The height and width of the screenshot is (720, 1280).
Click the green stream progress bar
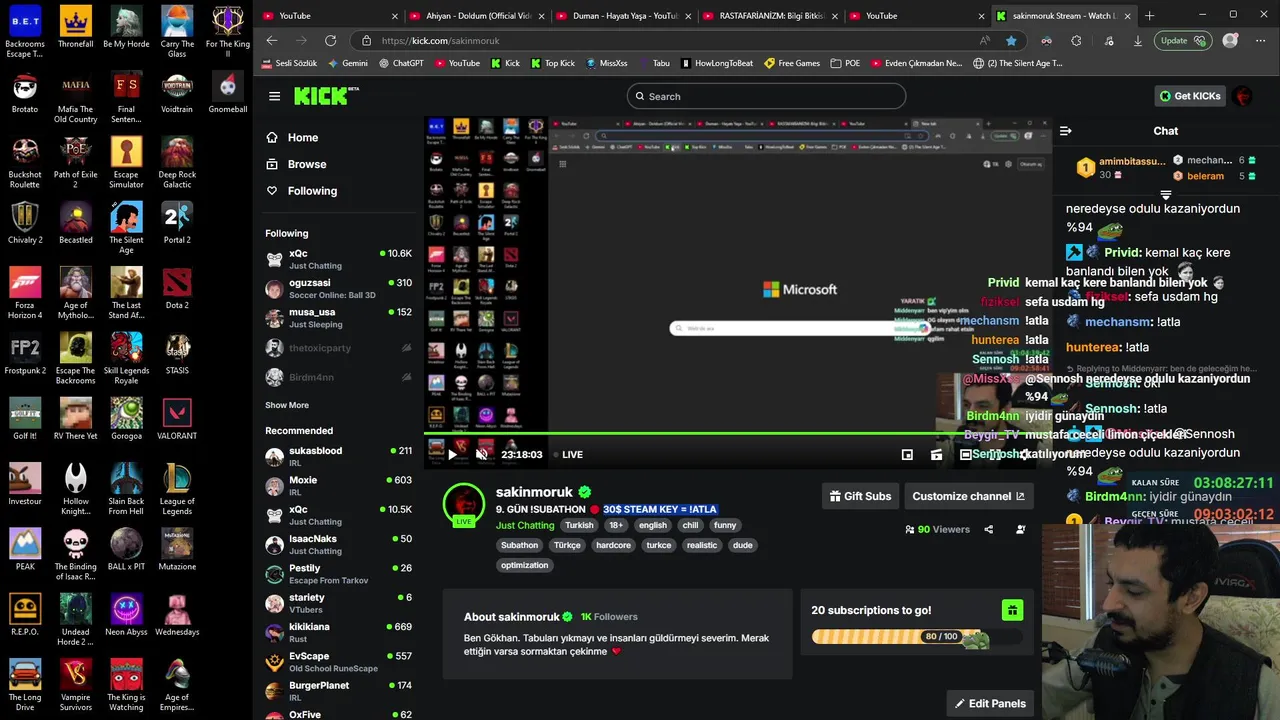point(737,434)
